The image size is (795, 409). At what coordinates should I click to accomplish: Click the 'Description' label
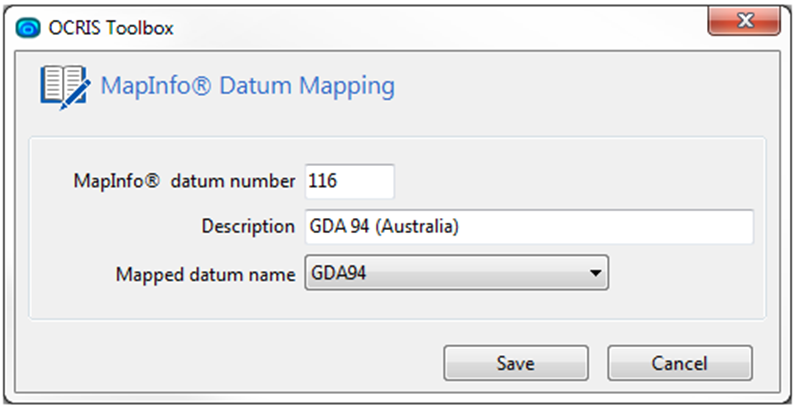point(248,226)
